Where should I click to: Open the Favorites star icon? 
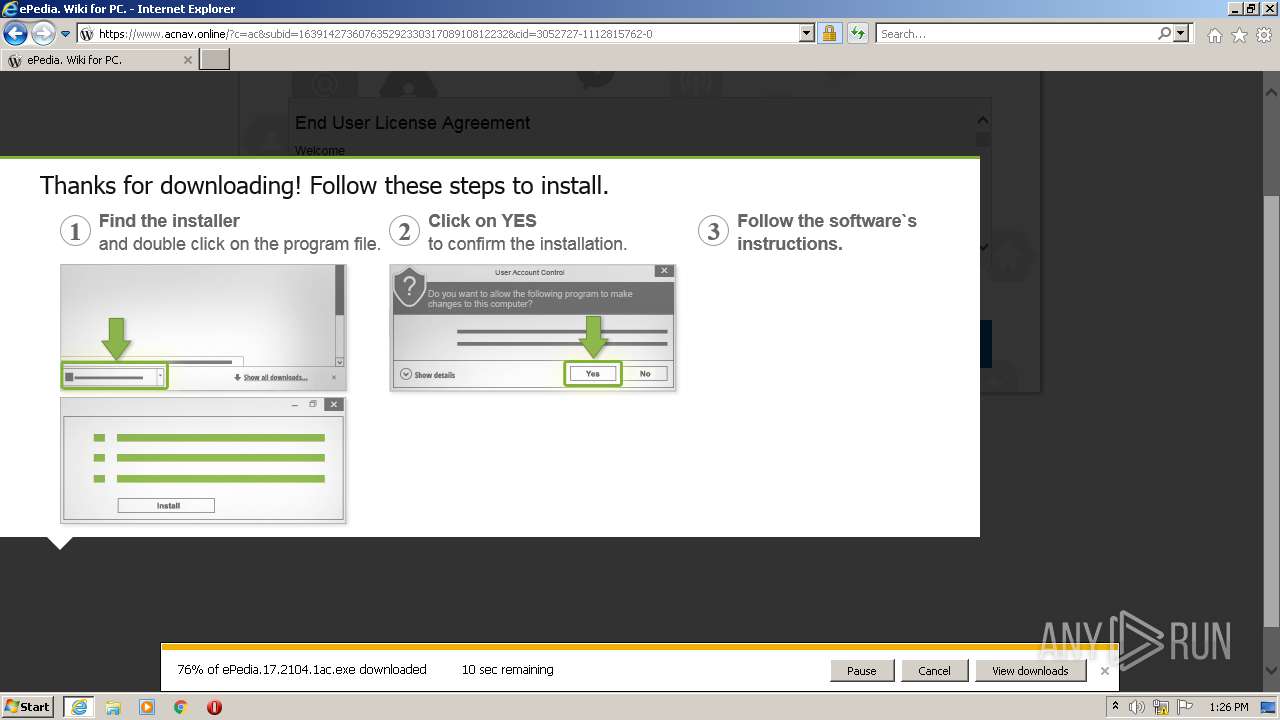1239,35
